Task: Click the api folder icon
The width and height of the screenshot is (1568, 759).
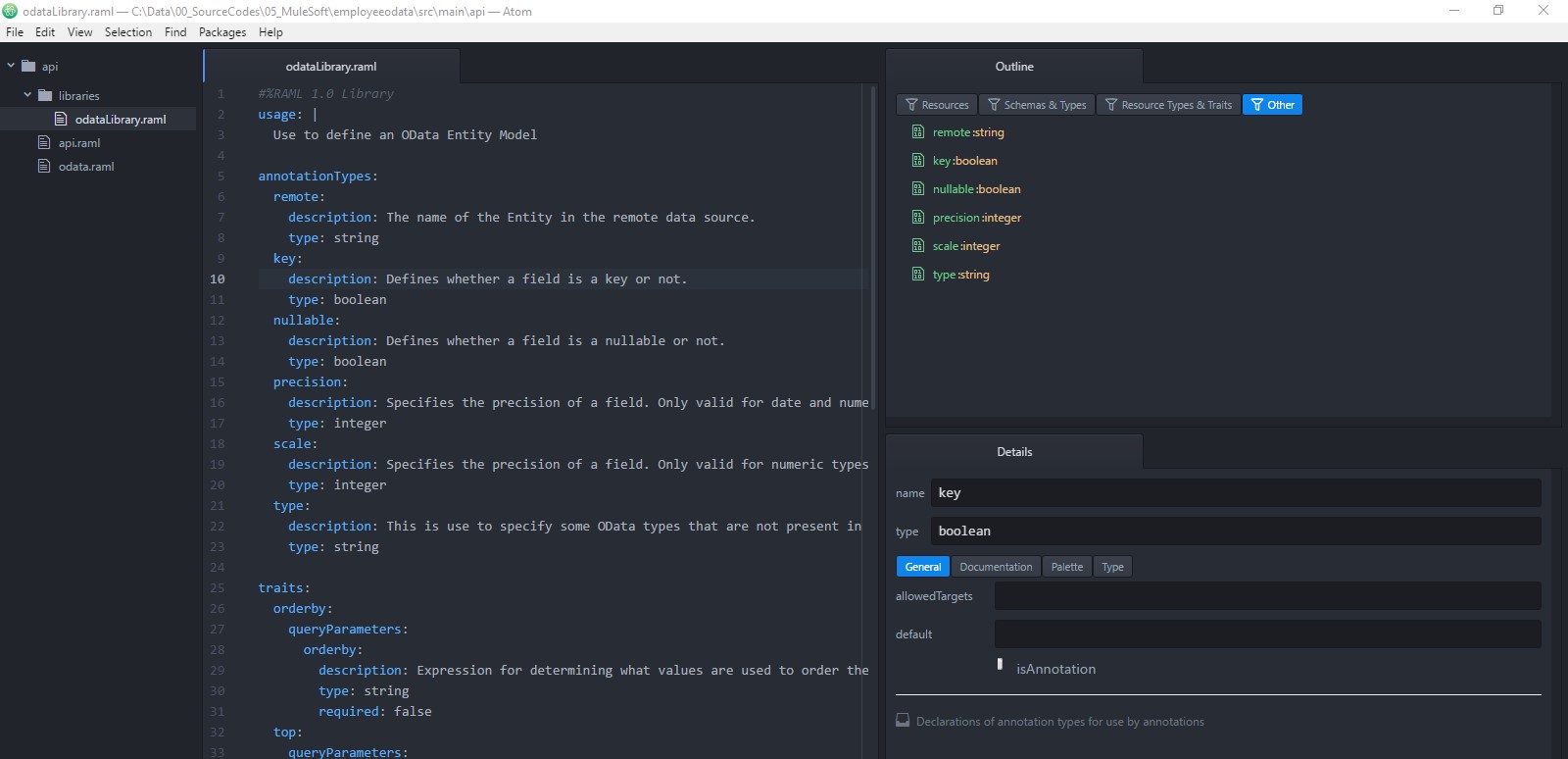Action: click(x=28, y=66)
